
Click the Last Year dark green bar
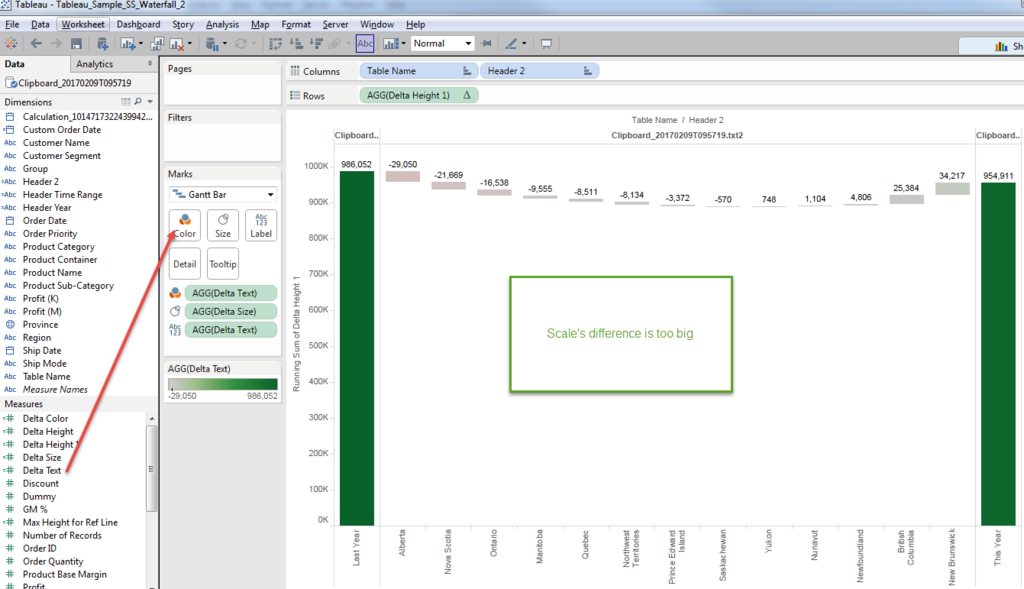pyautogui.click(x=357, y=348)
